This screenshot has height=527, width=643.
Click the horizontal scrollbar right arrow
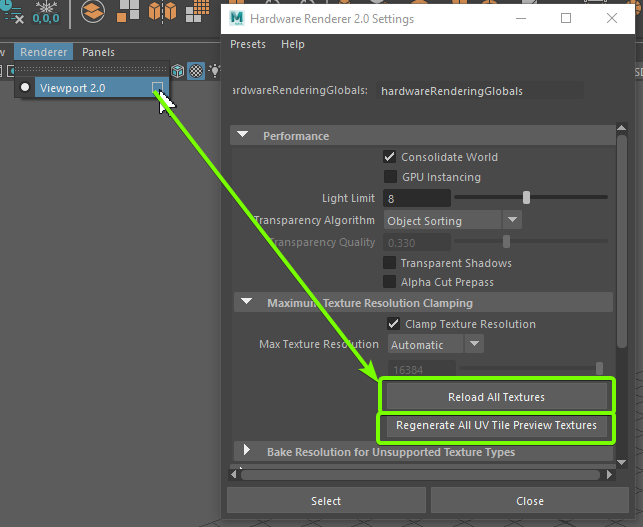coord(609,475)
